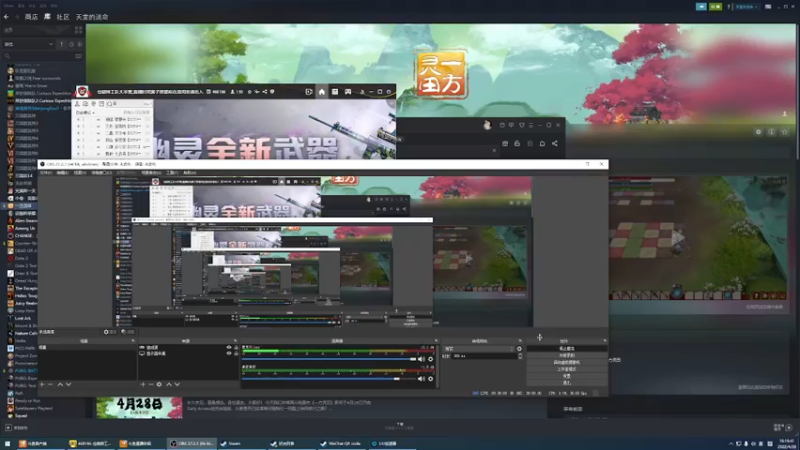Image resolution: width=800 pixels, height=450 pixels.
Task: Open the settings gear on the Steam game page
Action: (758, 132)
